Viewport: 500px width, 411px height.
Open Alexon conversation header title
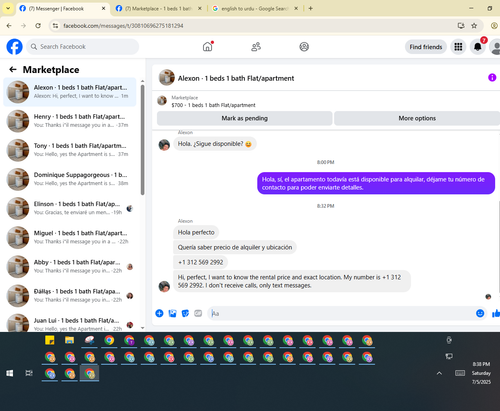[236, 78]
